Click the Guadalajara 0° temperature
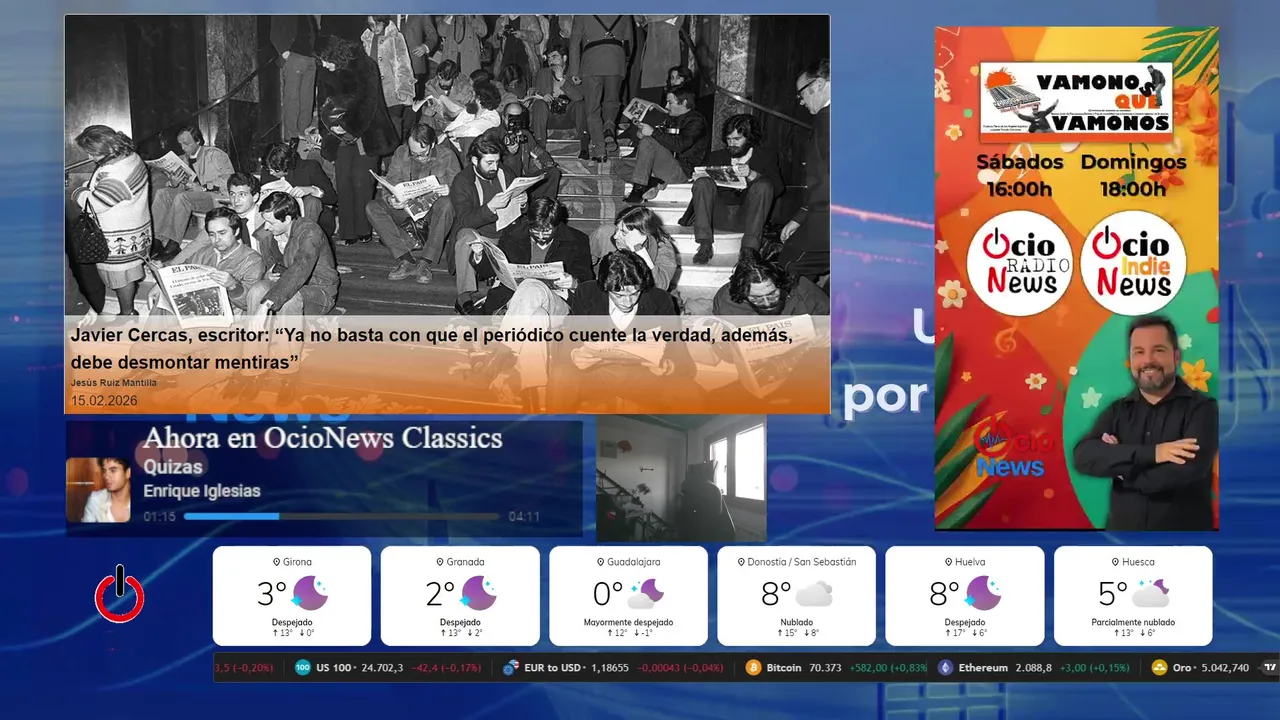Viewport: 1280px width, 720px height. [x=608, y=594]
